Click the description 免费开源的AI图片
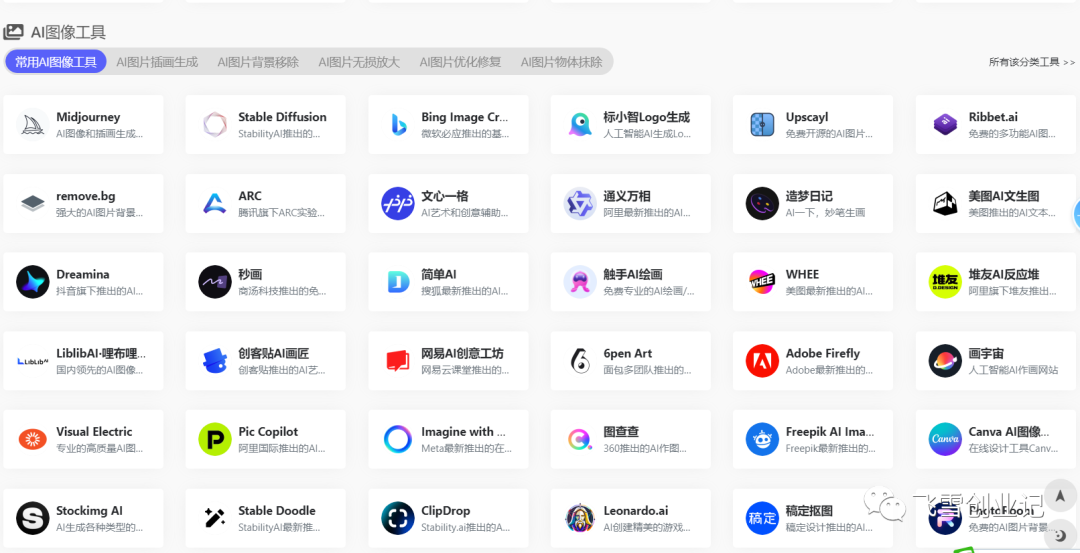Screen dimensions: 1080x553 tap(829, 134)
